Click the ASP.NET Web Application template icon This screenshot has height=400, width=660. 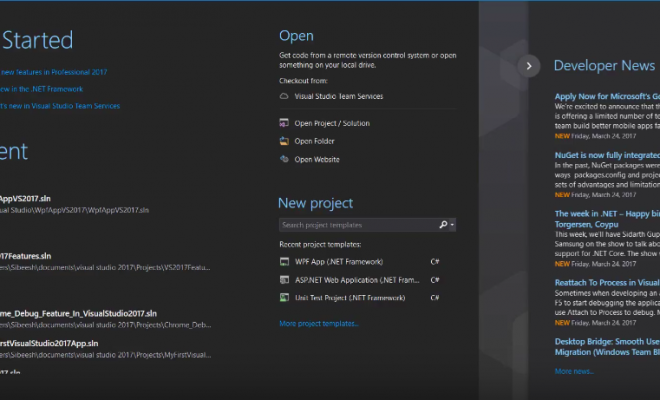(285, 280)
